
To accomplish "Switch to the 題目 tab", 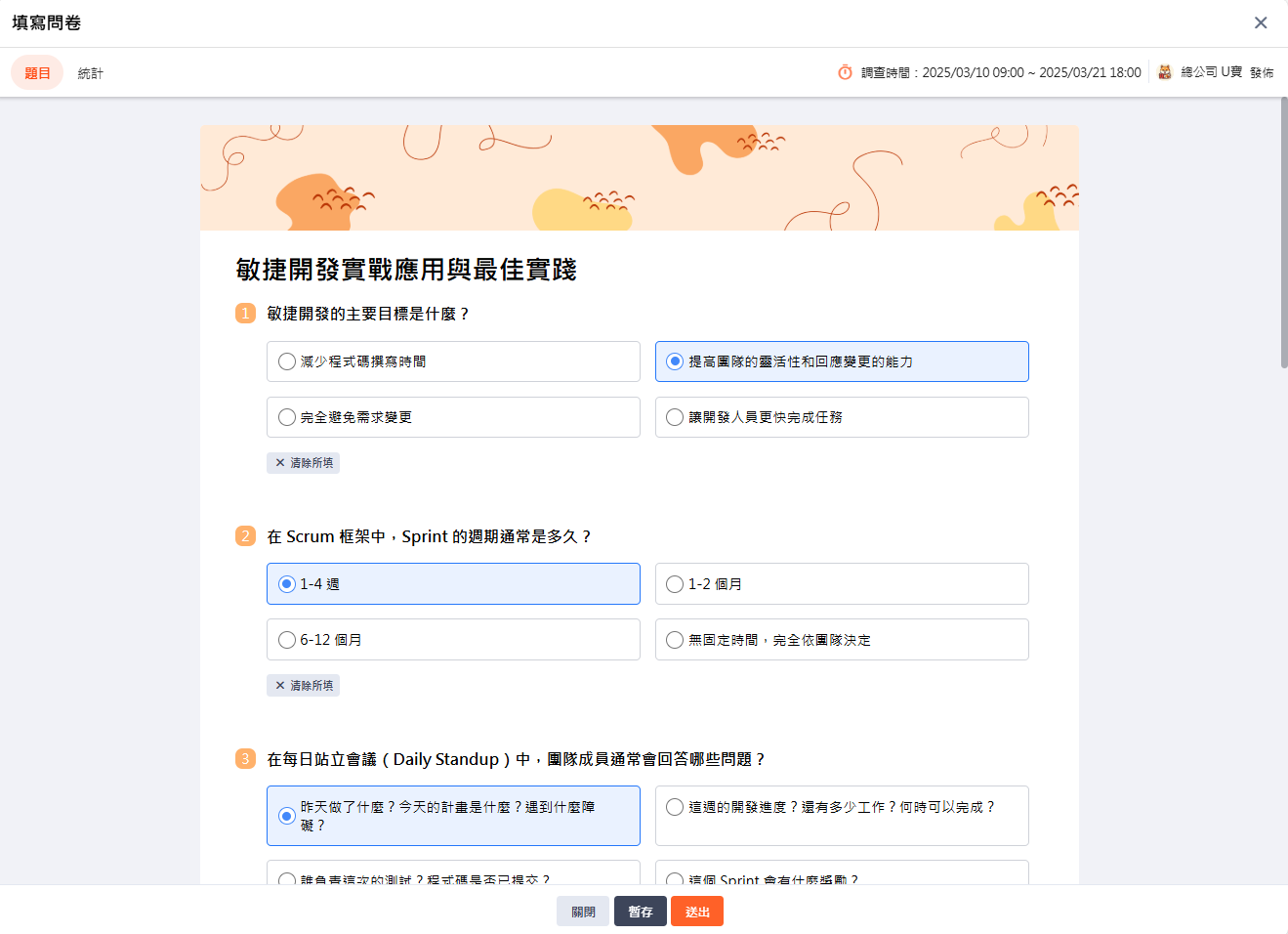I will point(37,72).
